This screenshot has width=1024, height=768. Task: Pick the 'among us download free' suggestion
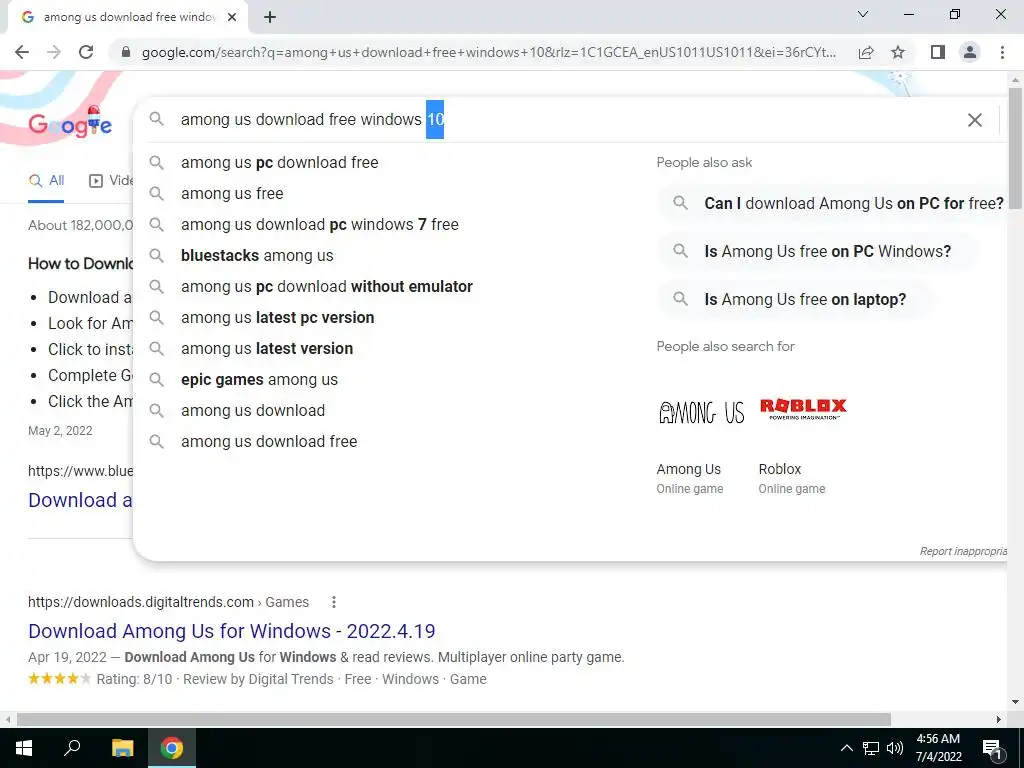269,441
